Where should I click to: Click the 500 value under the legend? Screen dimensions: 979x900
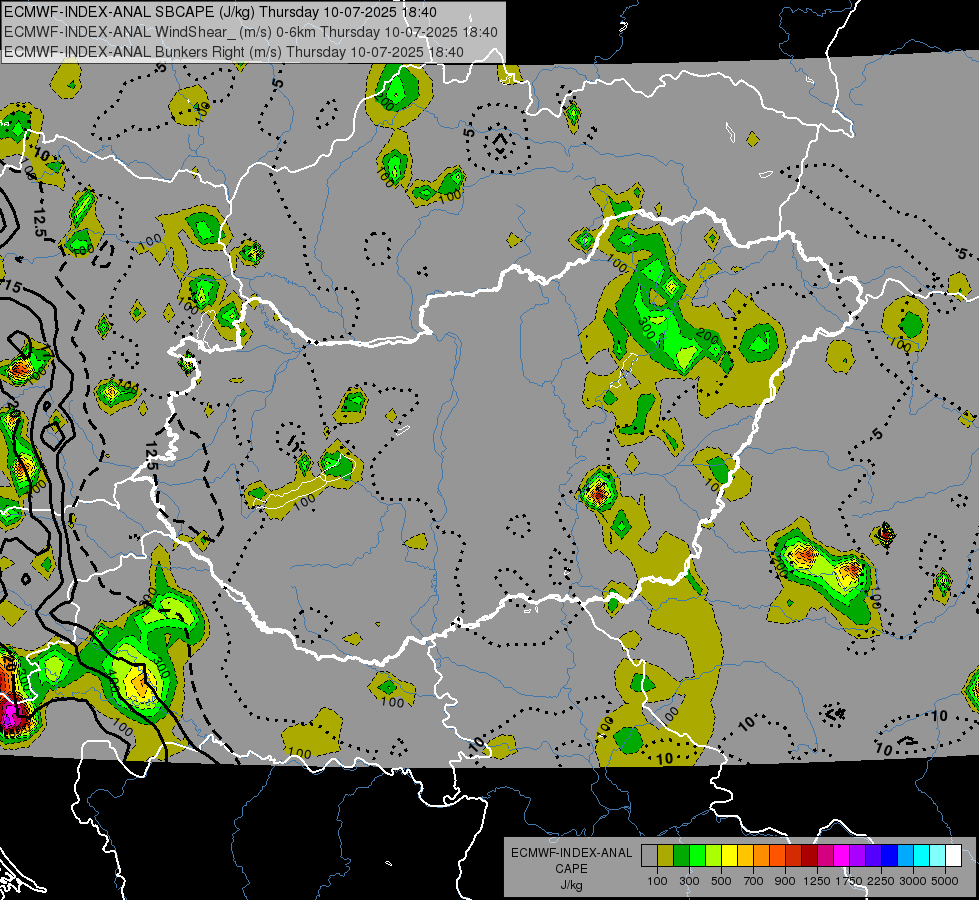(721, 881)
